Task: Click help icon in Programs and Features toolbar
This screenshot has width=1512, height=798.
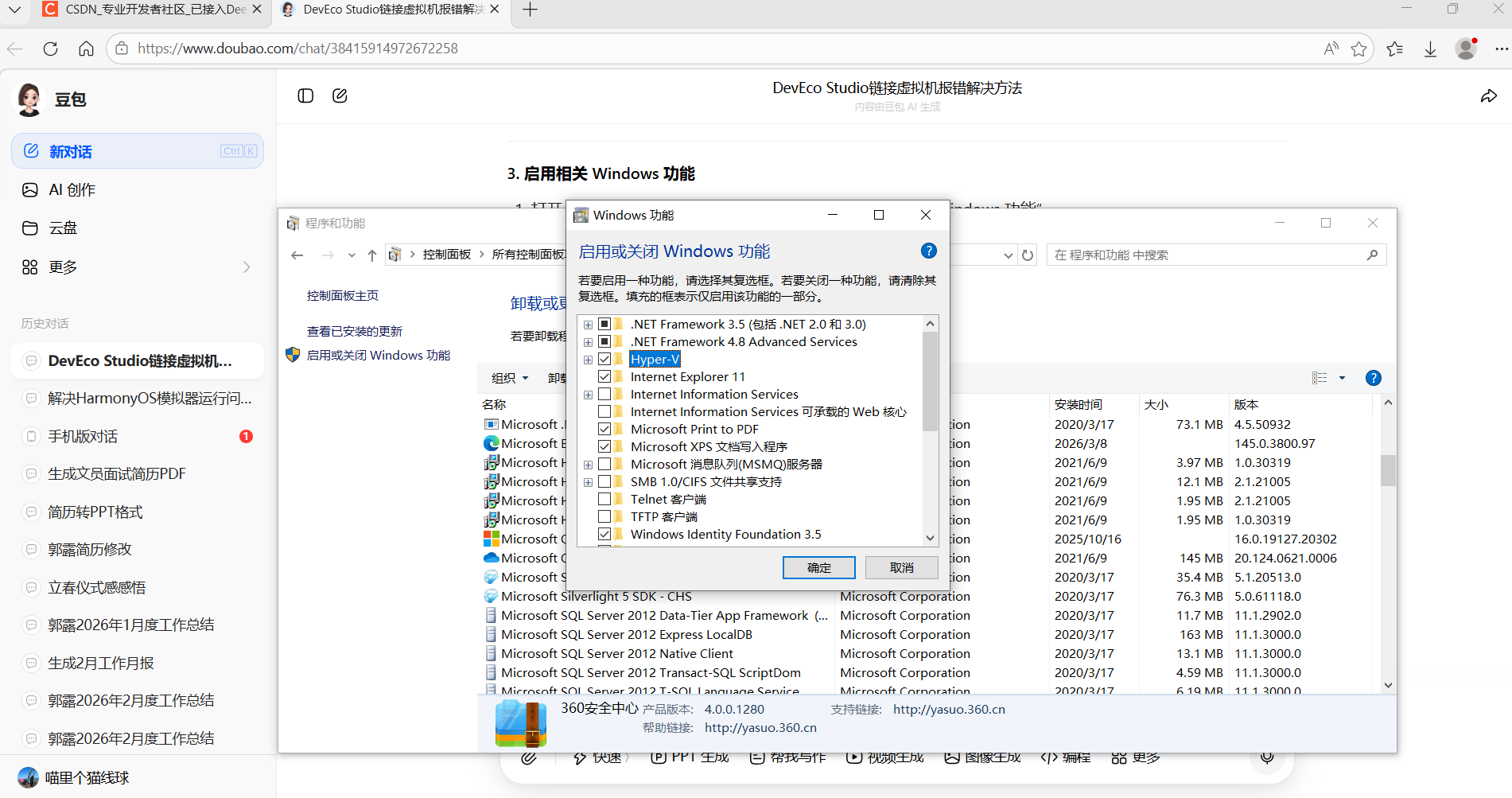Action: (x=1373, y=378)
